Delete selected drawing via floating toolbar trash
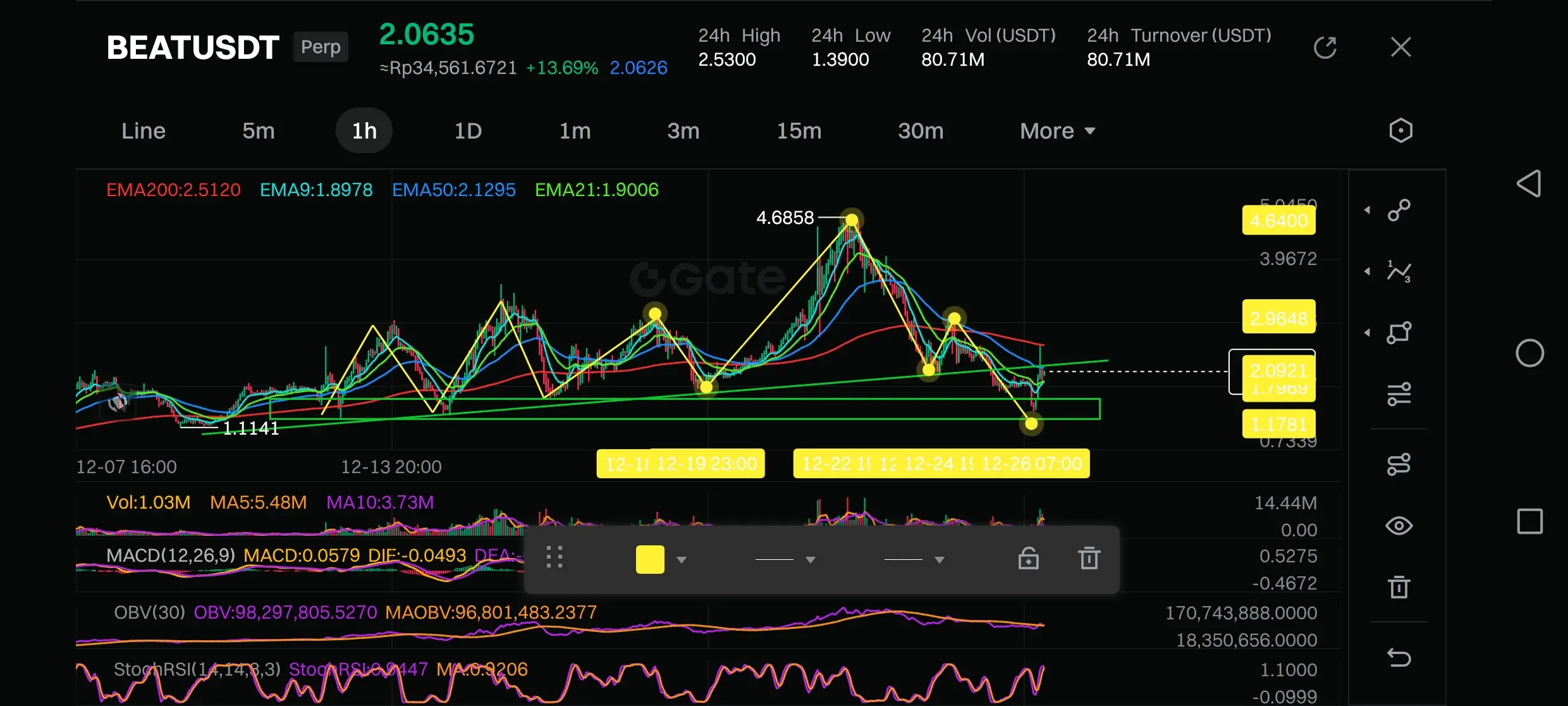Image resolution: width=1568 pixels, height=706 pixels. [x=1089, y=559]
